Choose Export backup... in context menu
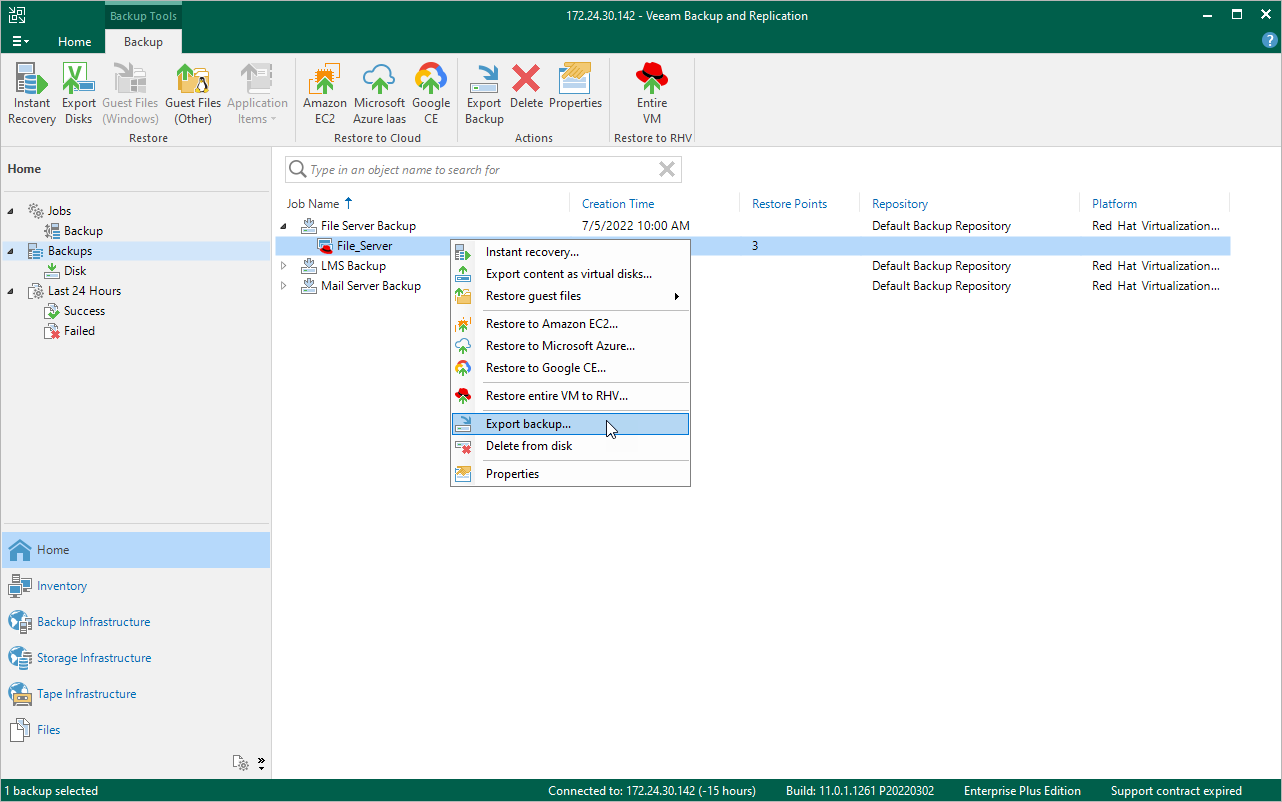 (x=570, y=424)
